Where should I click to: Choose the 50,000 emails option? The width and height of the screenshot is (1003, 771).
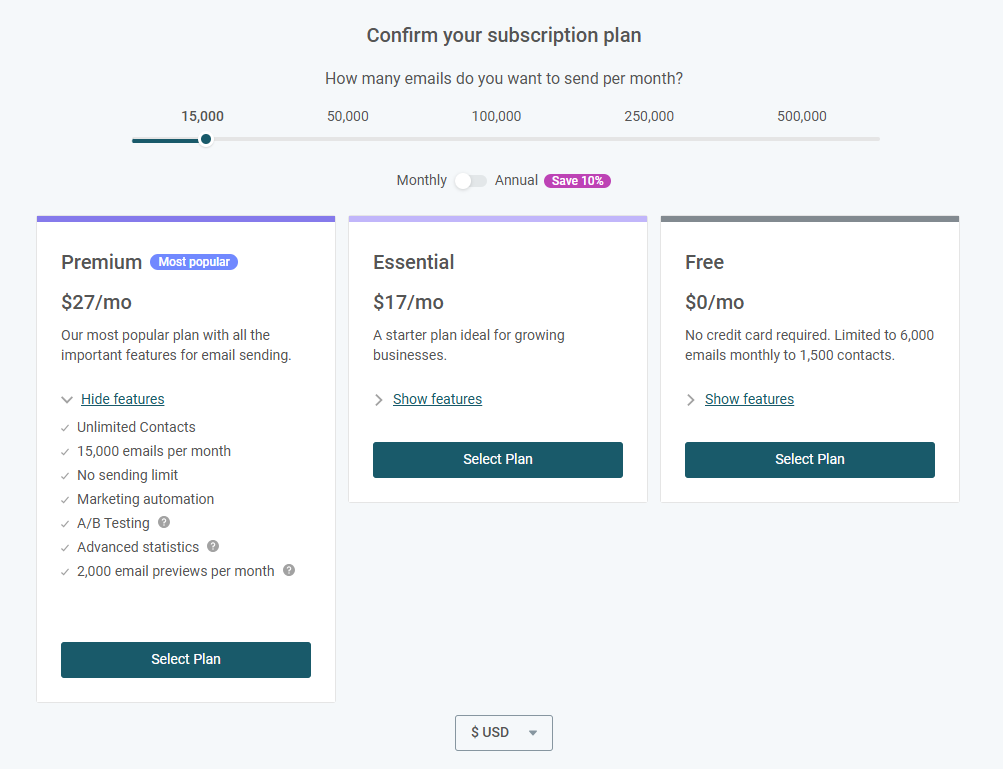click(348, 116)
